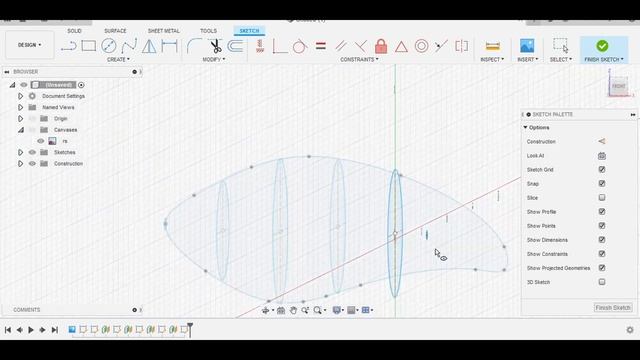
Task: Open the CONSTRAINTS dropdown menu
Action: (360, 60)
